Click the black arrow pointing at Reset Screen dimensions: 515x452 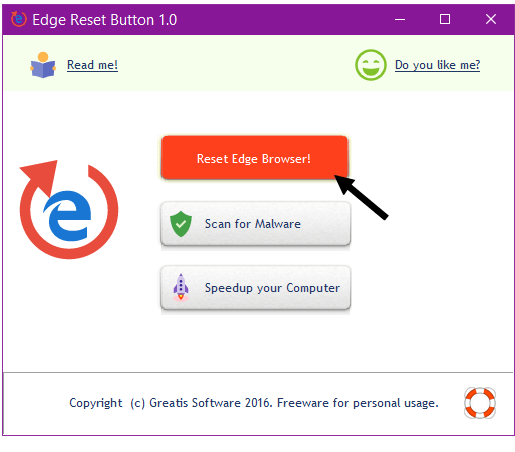pos(361,197)
